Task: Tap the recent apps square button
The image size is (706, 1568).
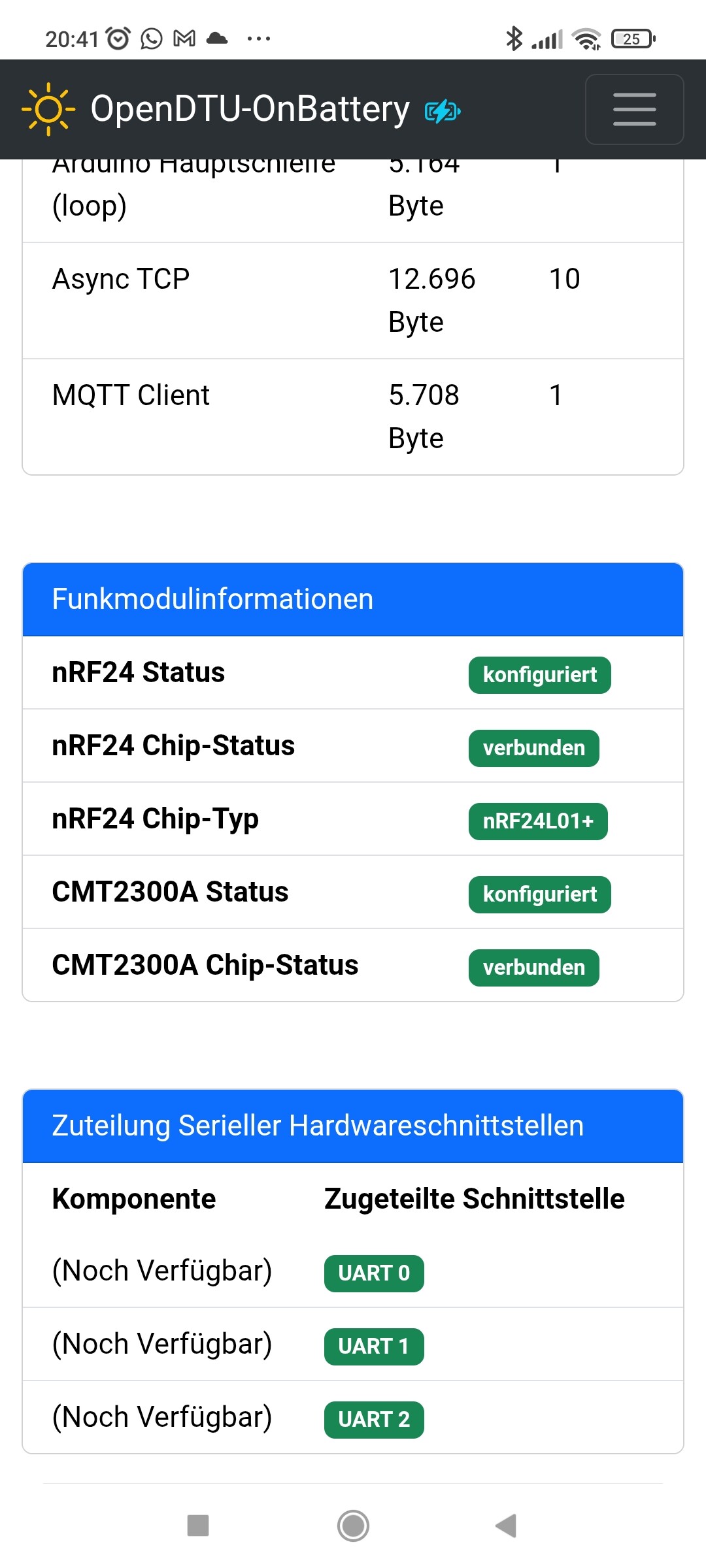Action: tap(198, 1526)
